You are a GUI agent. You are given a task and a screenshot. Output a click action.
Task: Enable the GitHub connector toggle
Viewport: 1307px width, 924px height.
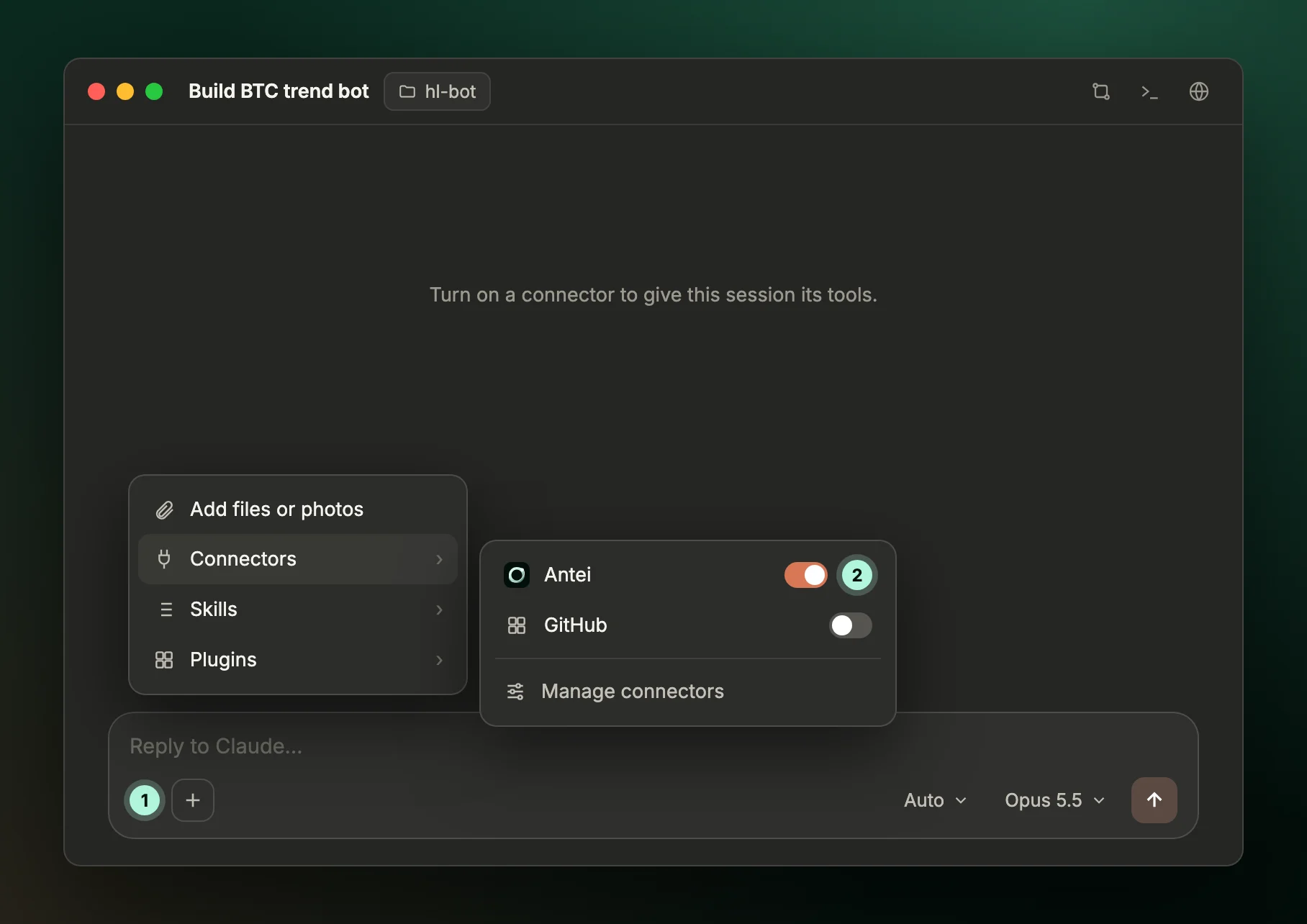coord(850,625)
